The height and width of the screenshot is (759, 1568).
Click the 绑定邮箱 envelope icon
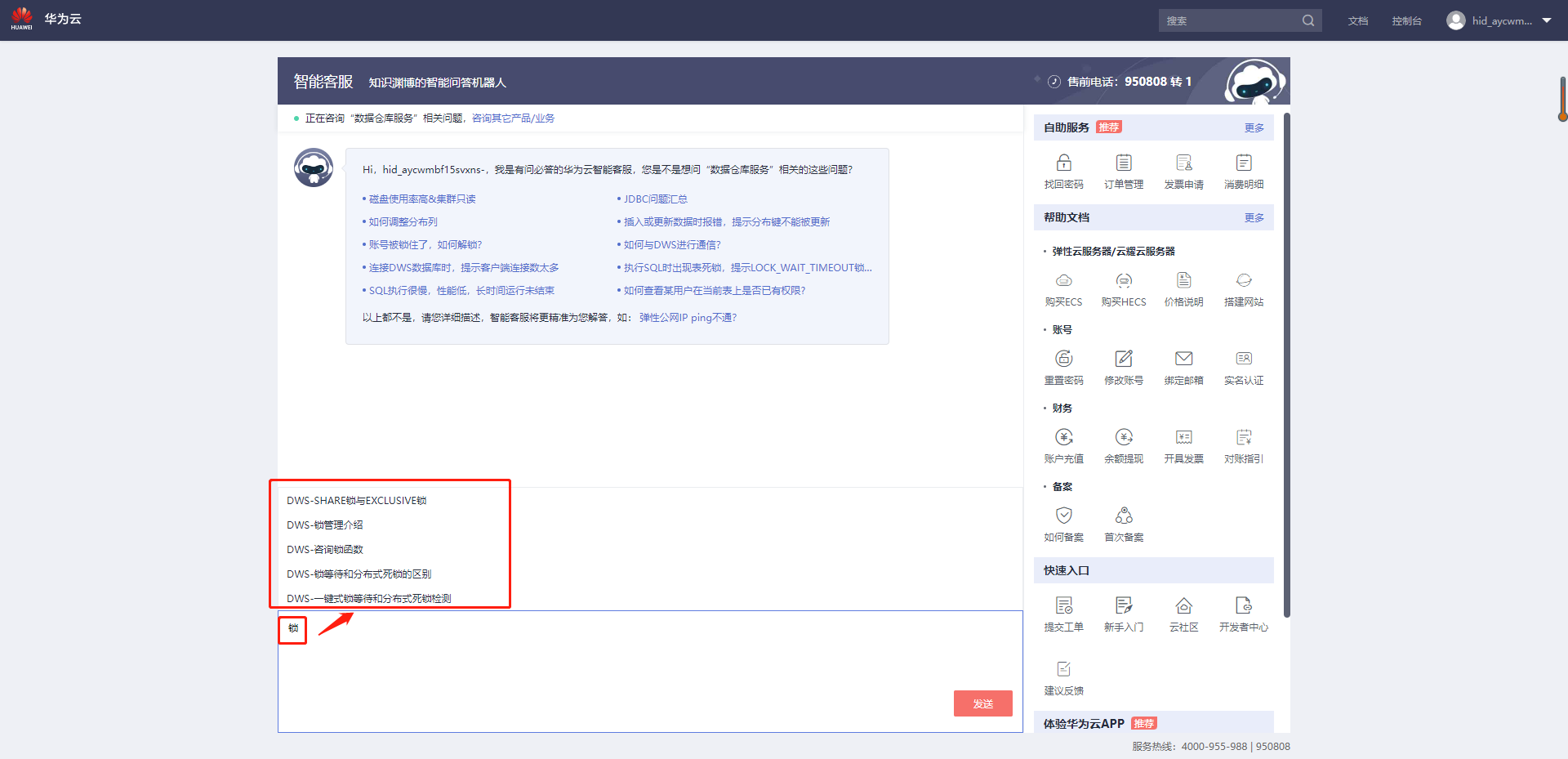click(1184, 359)
